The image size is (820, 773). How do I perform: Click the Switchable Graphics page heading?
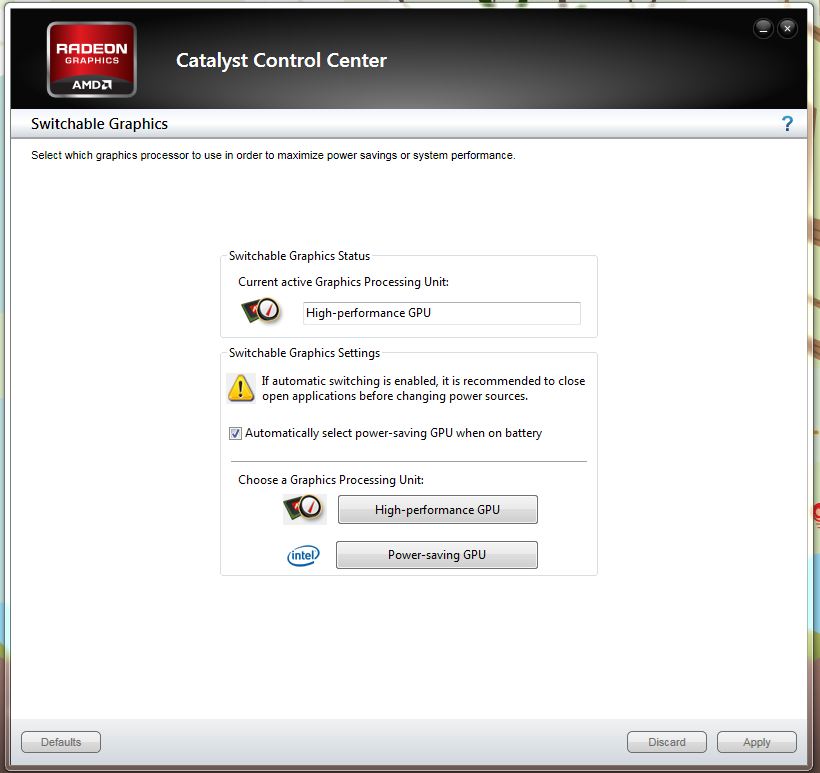[x=99, y=124]
